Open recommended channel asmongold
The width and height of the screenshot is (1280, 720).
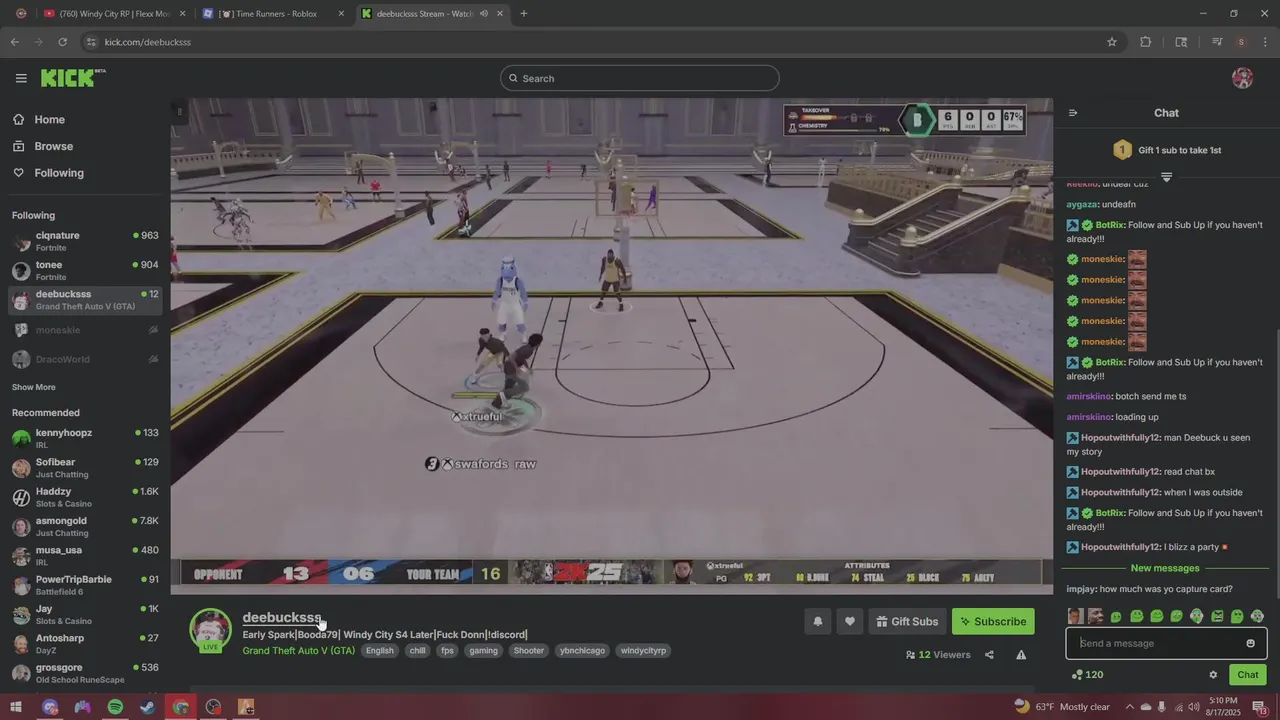[85, 526]
